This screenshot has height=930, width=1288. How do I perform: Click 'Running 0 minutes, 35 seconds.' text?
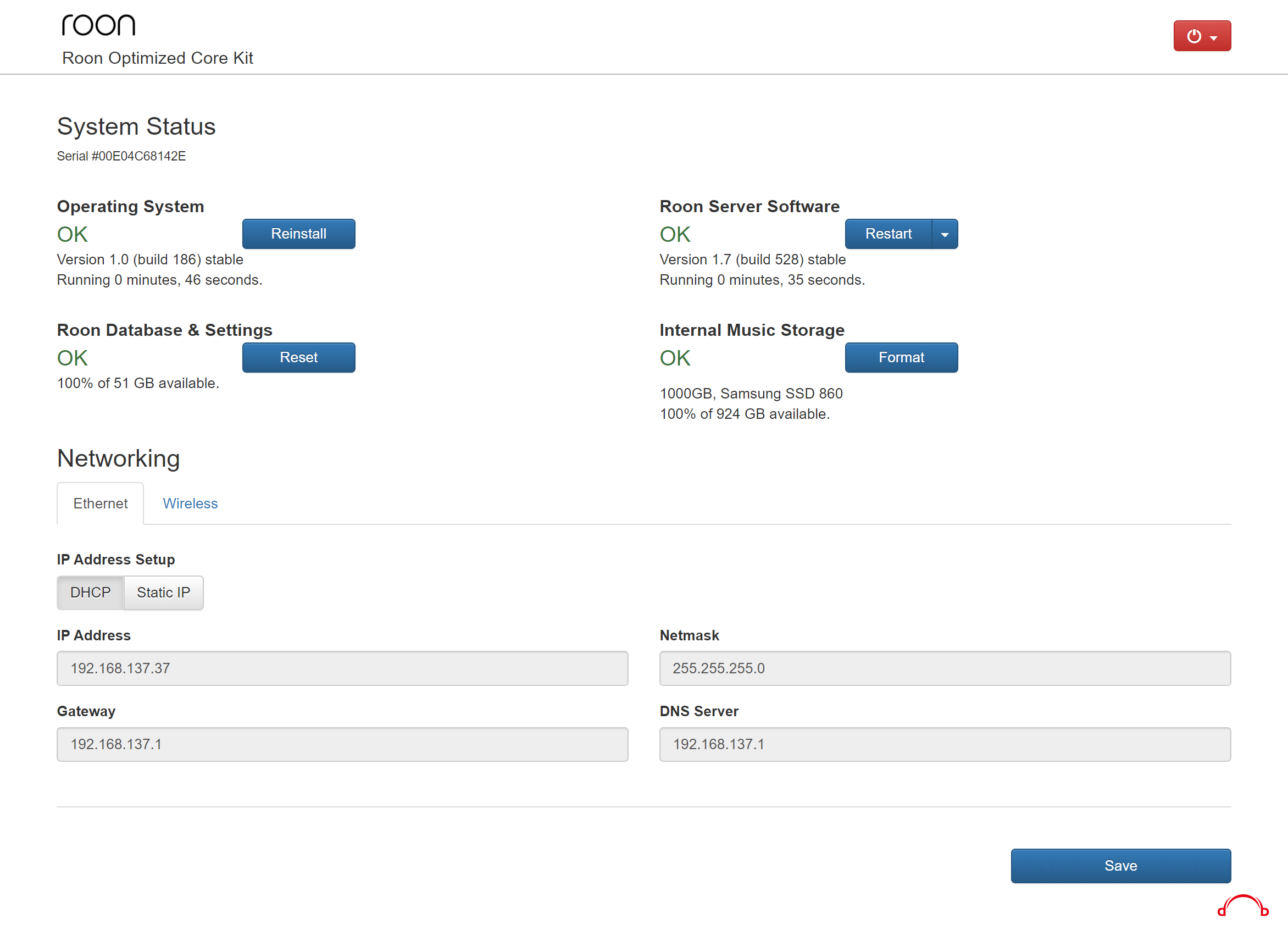tap(762, 280)
